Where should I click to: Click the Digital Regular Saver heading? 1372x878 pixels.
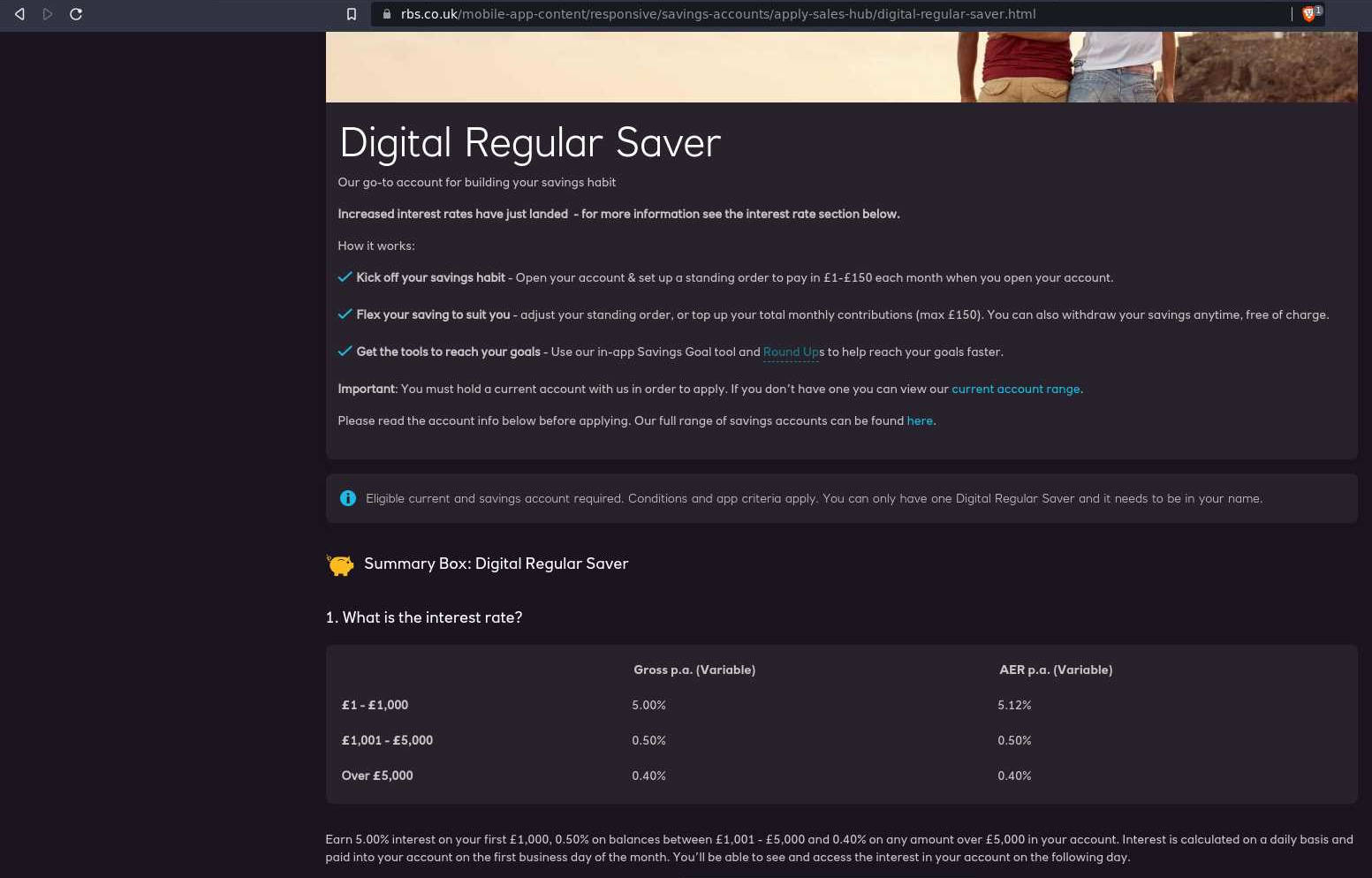pos(530,143)
